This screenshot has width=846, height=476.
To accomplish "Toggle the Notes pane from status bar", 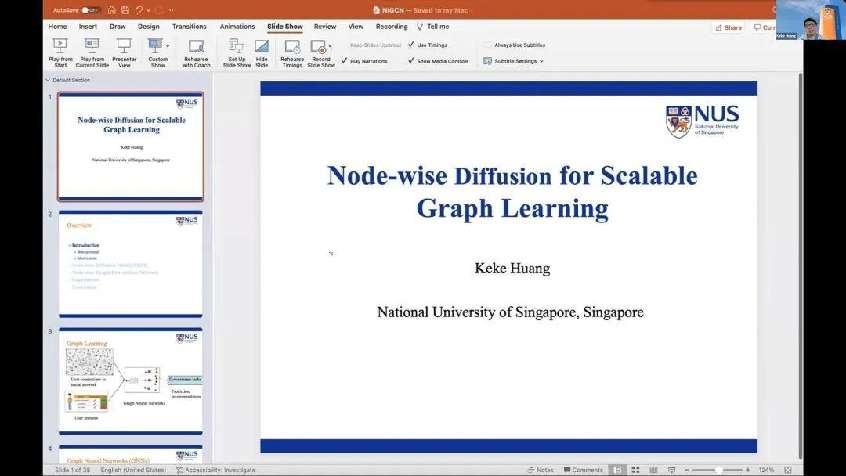I will (x=541, y=470).
